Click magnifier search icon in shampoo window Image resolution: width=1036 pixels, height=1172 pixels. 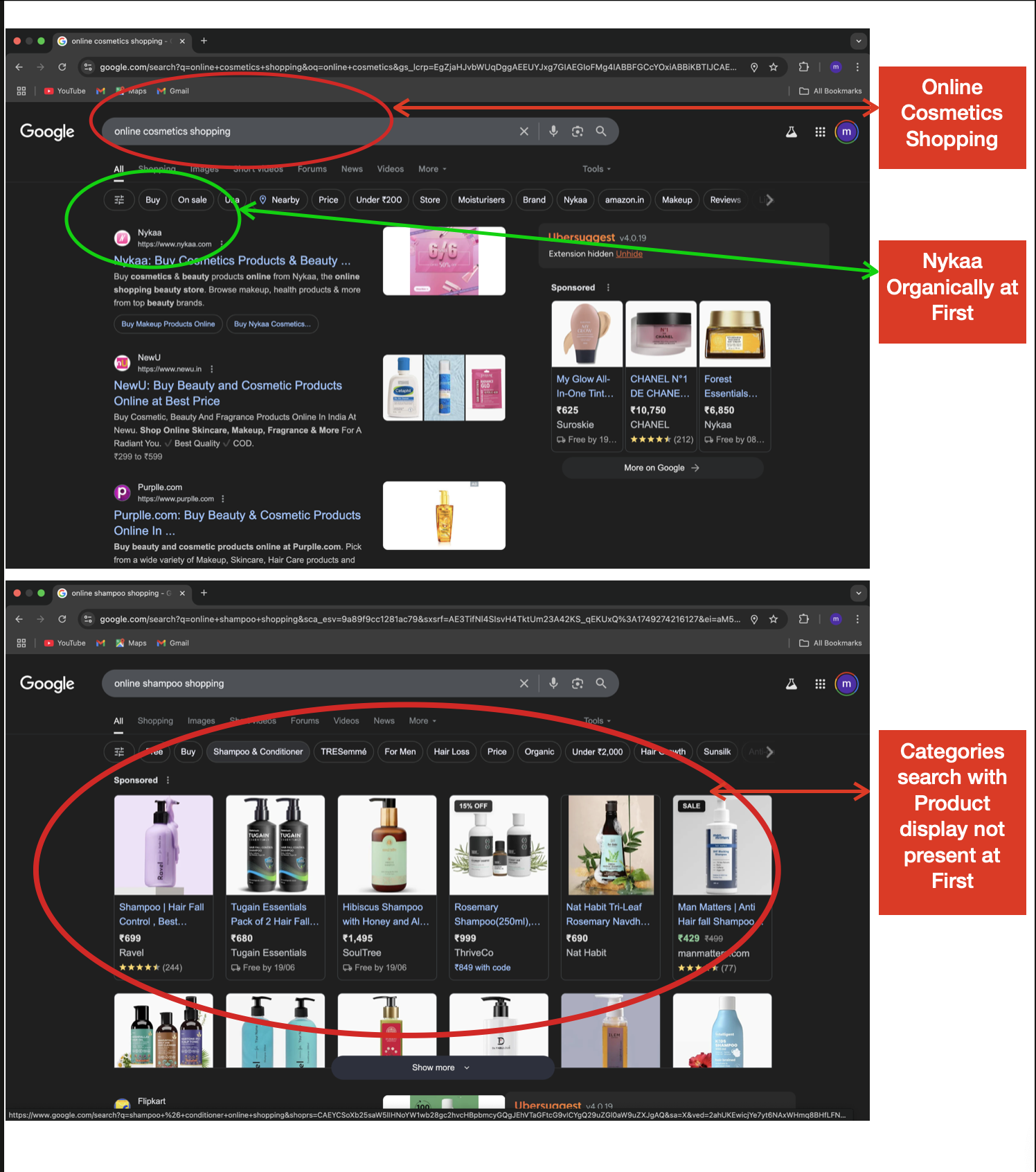point(601,683)
